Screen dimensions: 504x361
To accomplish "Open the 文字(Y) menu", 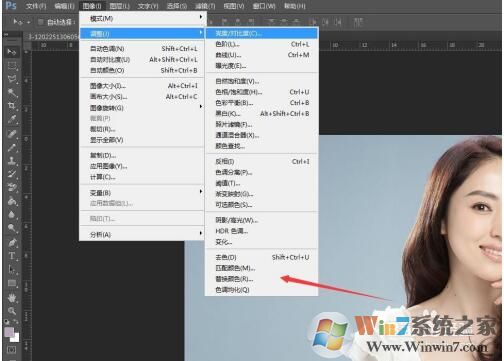I will [x=148, y=6].
